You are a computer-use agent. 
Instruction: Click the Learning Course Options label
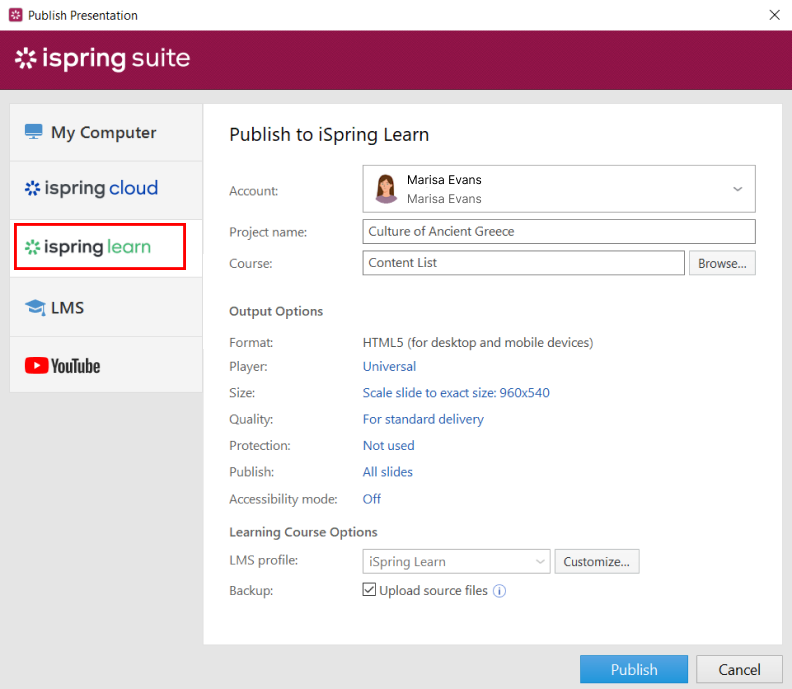303,532
